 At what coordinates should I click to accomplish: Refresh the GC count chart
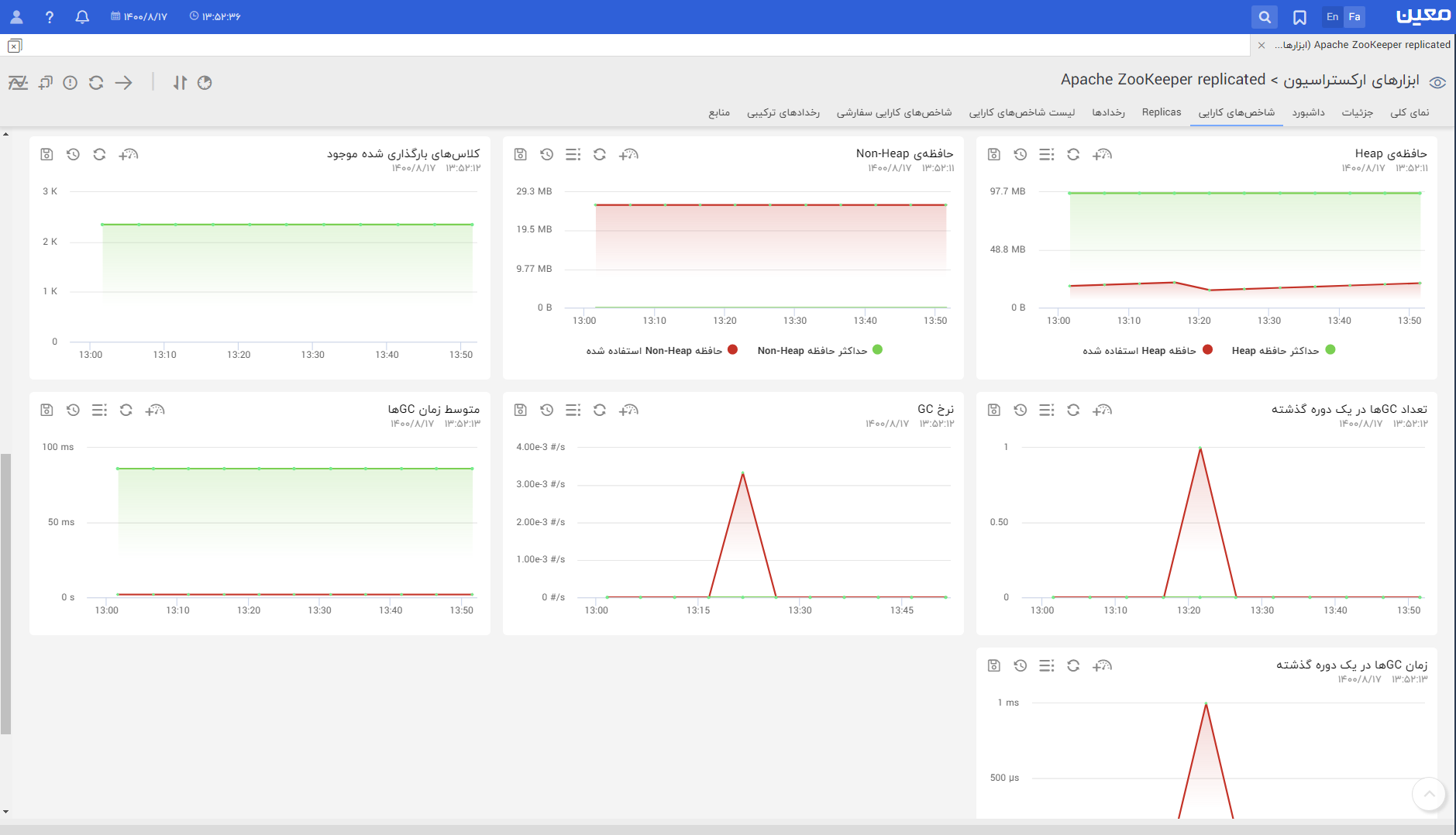point(1073,410)
